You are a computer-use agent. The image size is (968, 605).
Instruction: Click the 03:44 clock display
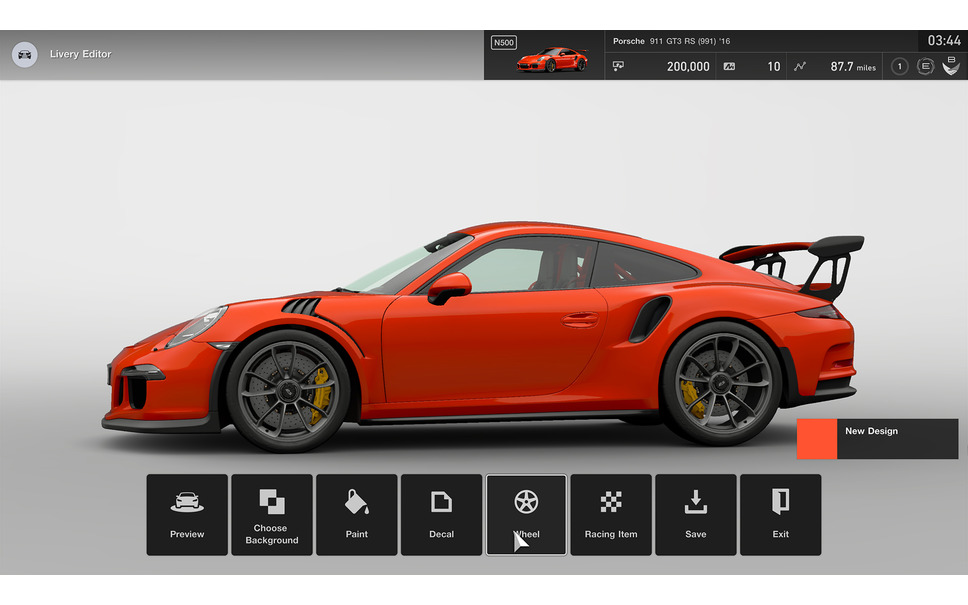tap(944, 41)
